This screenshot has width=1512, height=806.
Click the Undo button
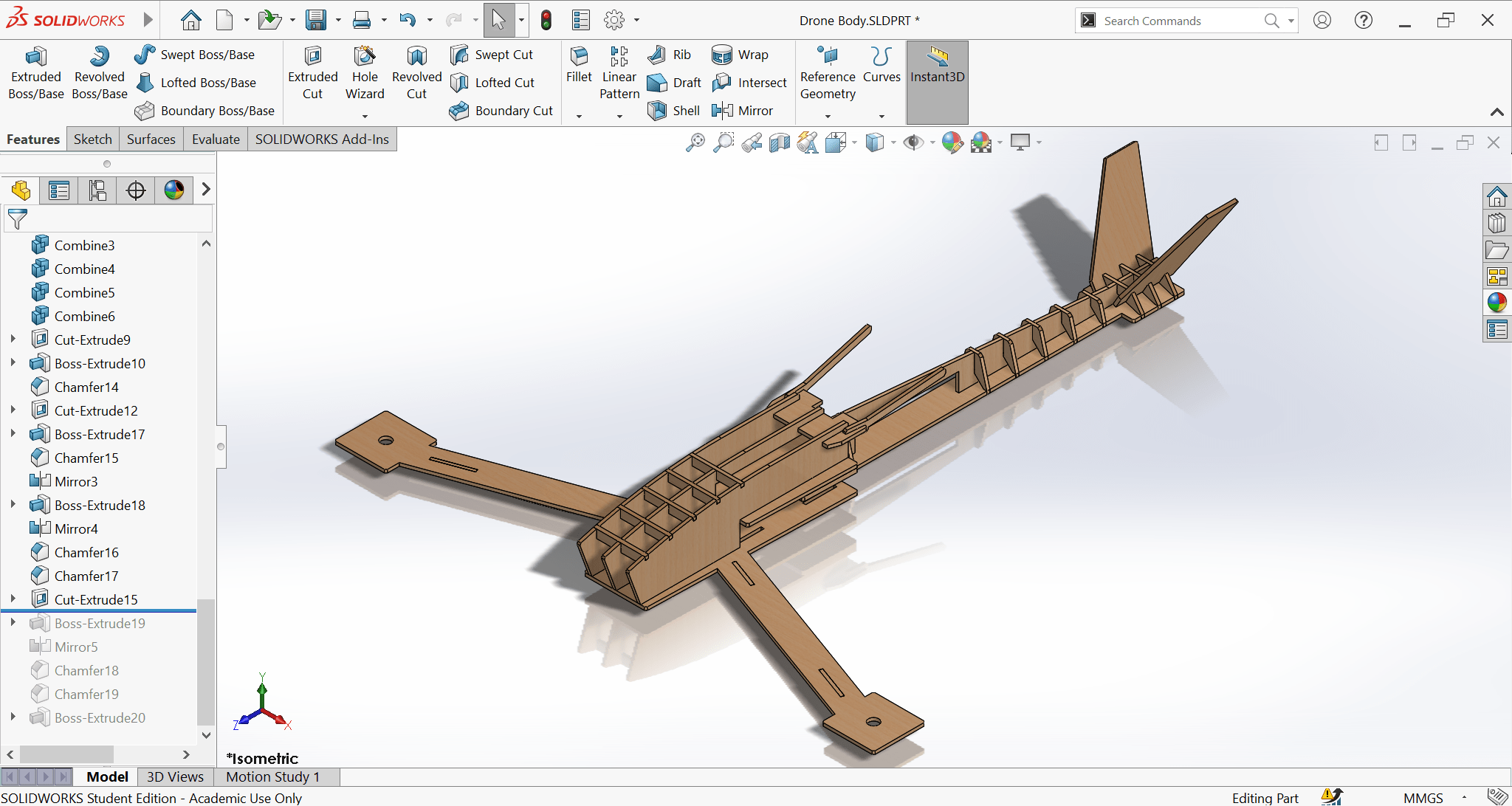click(x=408, y=20)
